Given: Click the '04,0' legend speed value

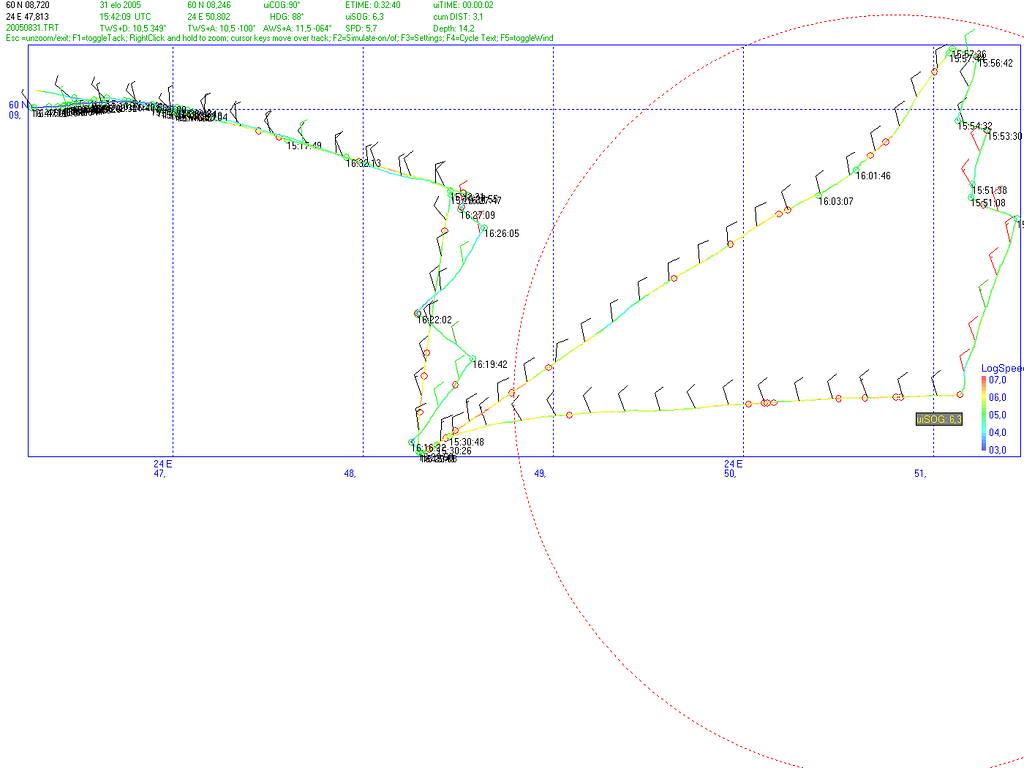Looking at the screenshot, I should (x=997, y=432).
